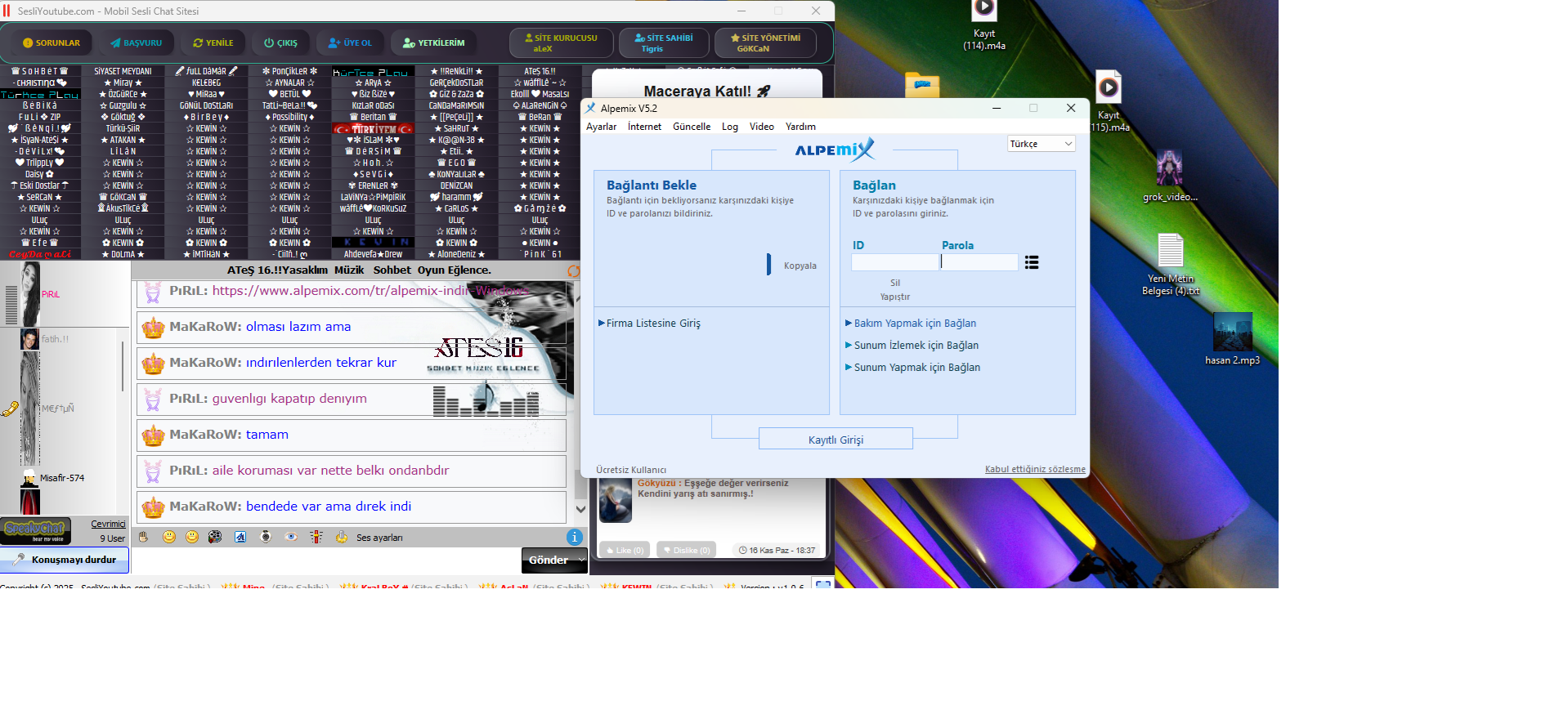This screenshot has height=710, width=1568.
Task: Open the blue info icon in chat
Action: pos(575,537)
